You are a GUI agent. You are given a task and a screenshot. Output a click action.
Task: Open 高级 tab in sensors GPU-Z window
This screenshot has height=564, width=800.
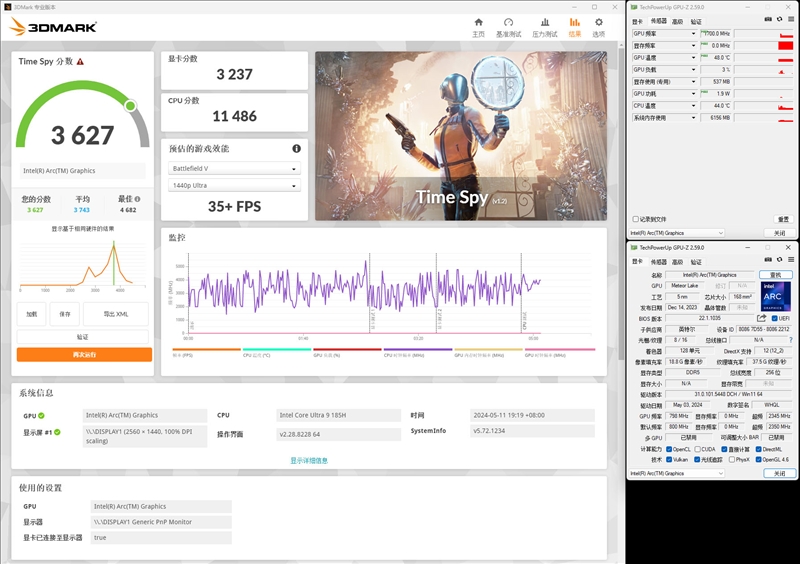[677, 21]
